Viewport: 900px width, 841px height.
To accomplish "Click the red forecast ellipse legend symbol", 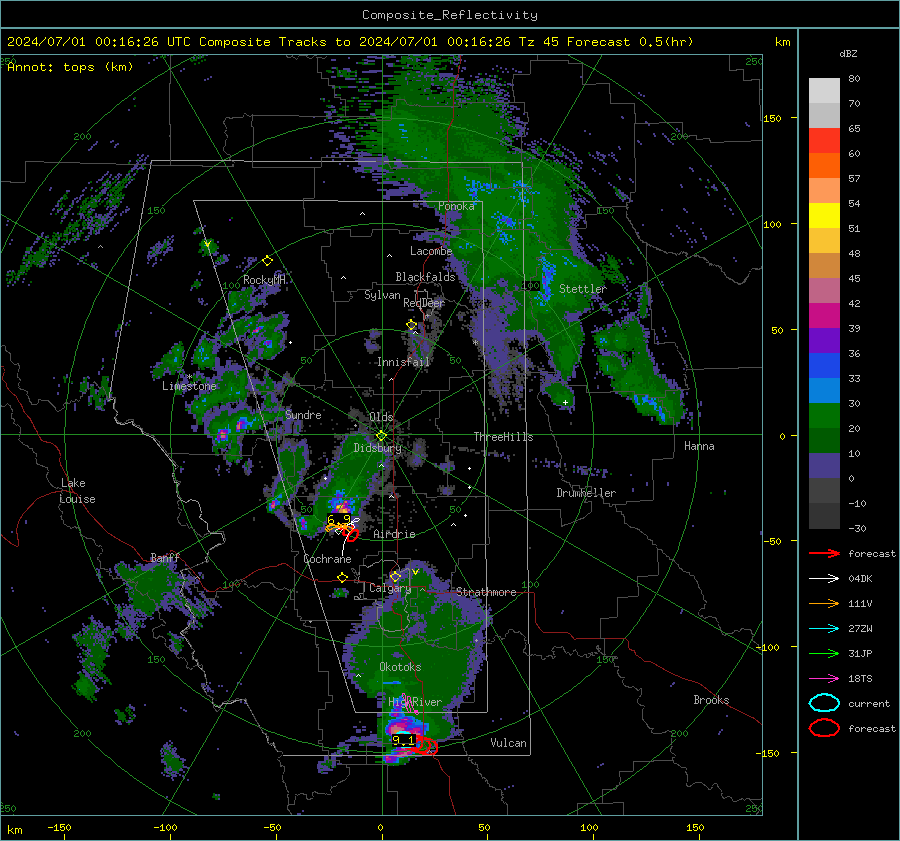I will click(x=824, y=728).
